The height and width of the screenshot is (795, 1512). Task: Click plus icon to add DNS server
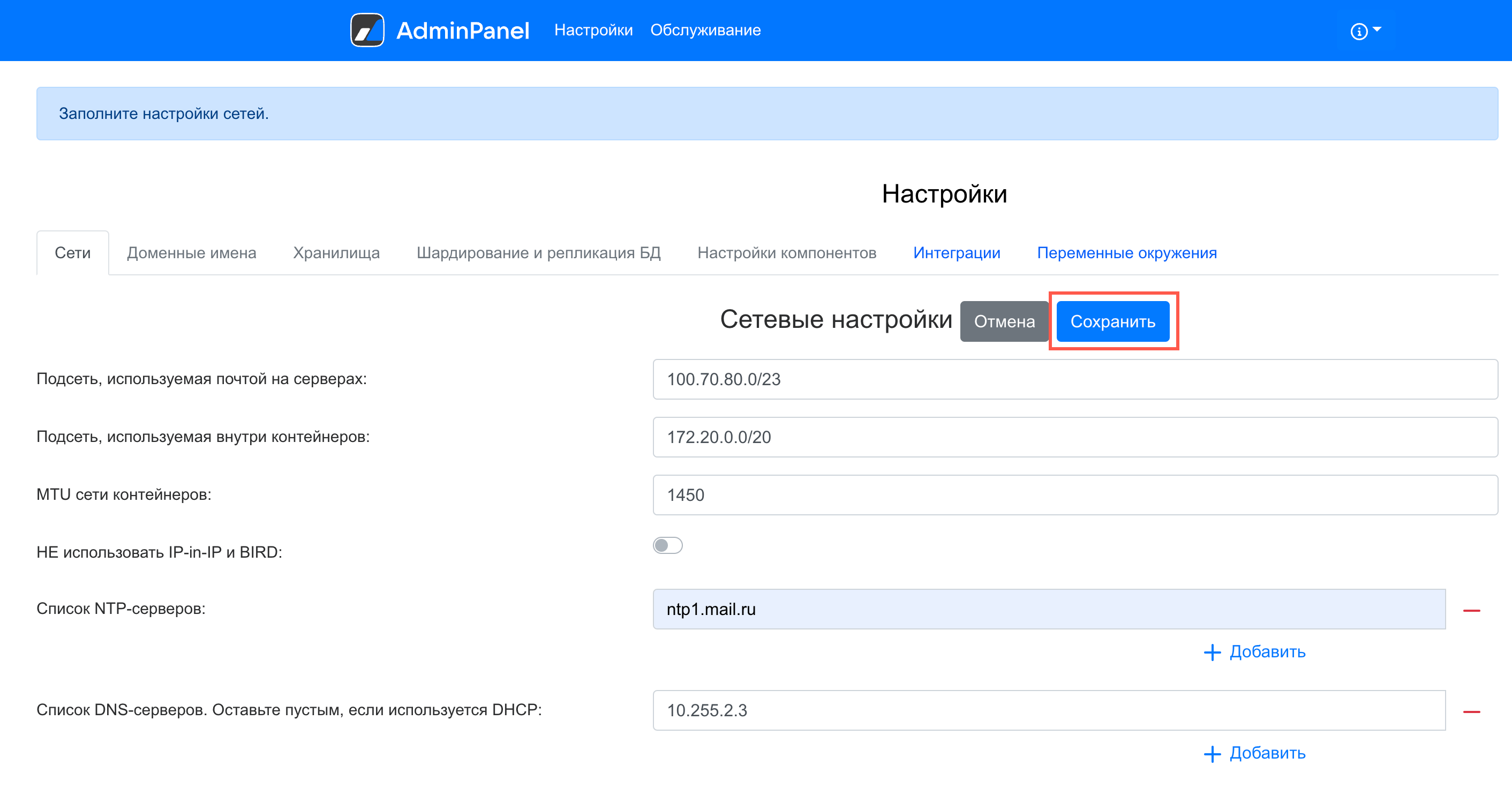point(1212,753)
